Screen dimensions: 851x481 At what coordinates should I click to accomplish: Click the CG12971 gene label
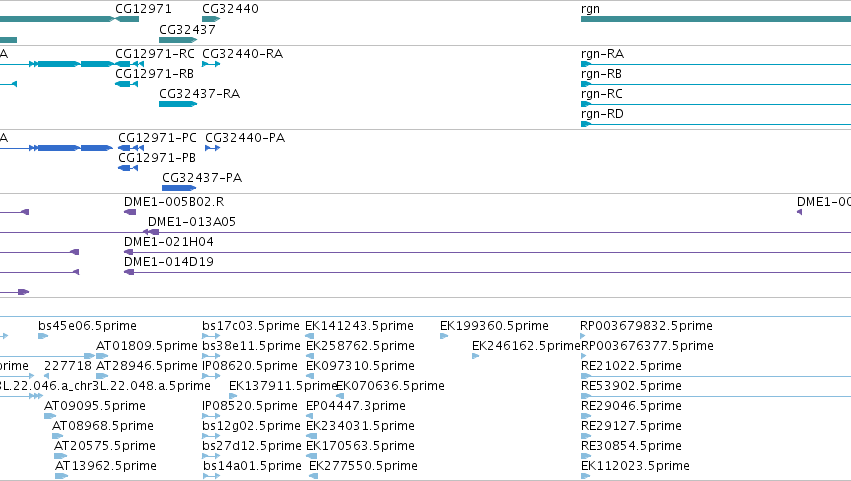click(x=143, y=9)
